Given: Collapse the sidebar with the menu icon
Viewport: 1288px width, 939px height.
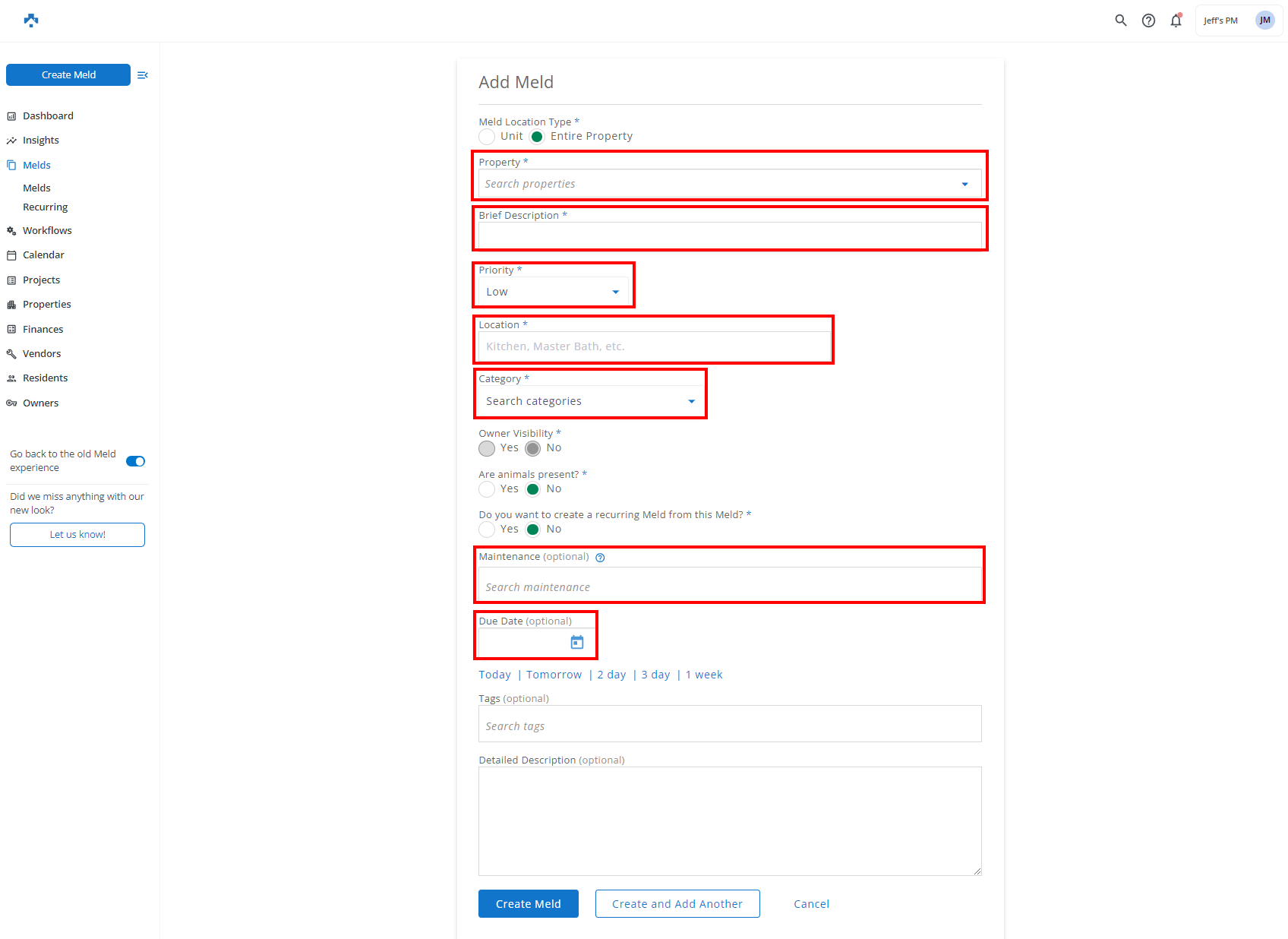Looking at the screenshot, I should [x=142, y=75].
